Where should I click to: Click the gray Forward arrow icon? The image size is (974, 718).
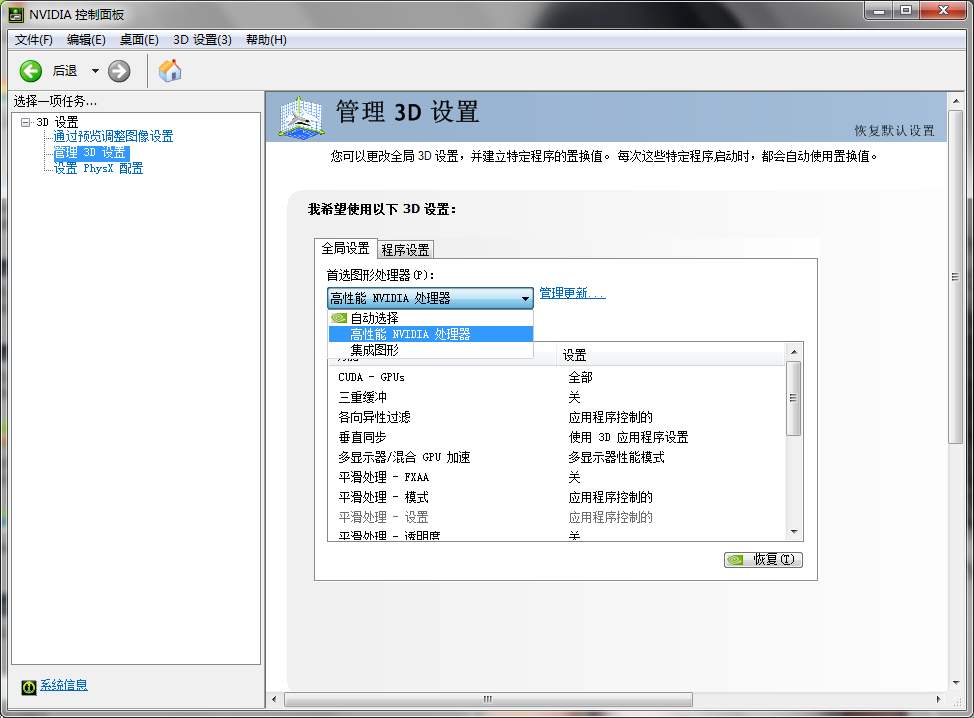point(119,71)
